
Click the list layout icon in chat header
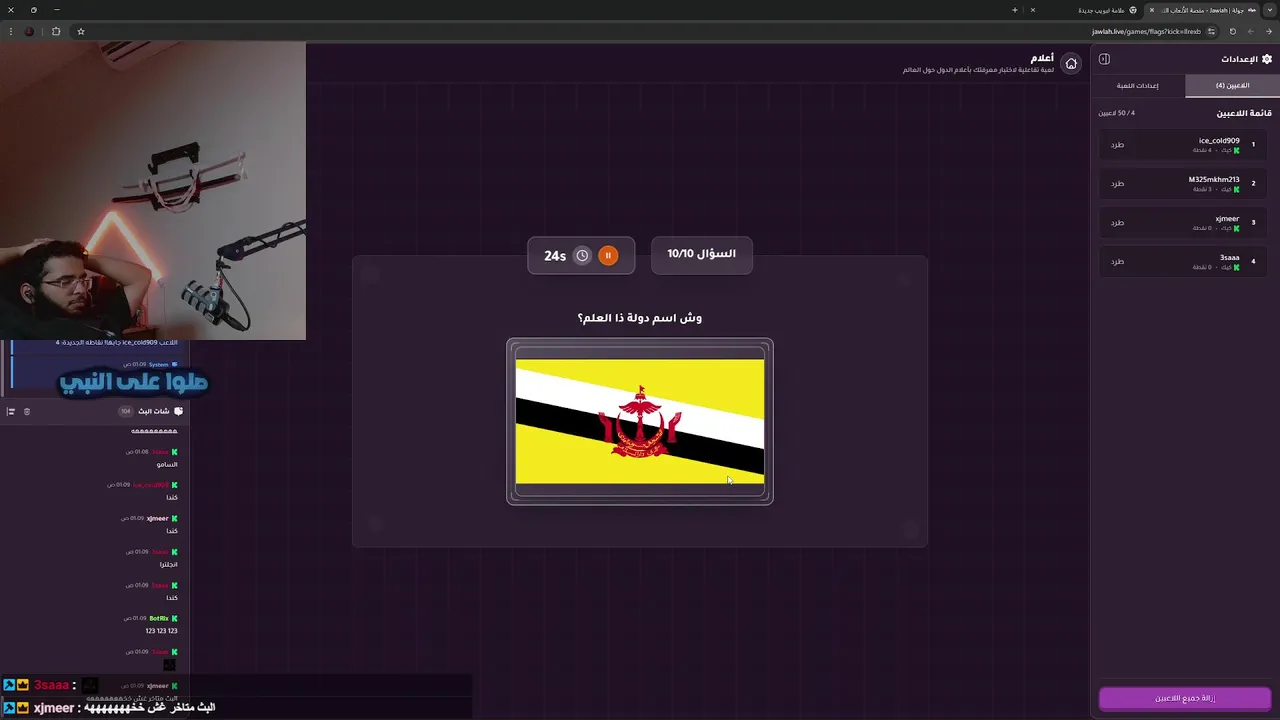pos(11,411)
